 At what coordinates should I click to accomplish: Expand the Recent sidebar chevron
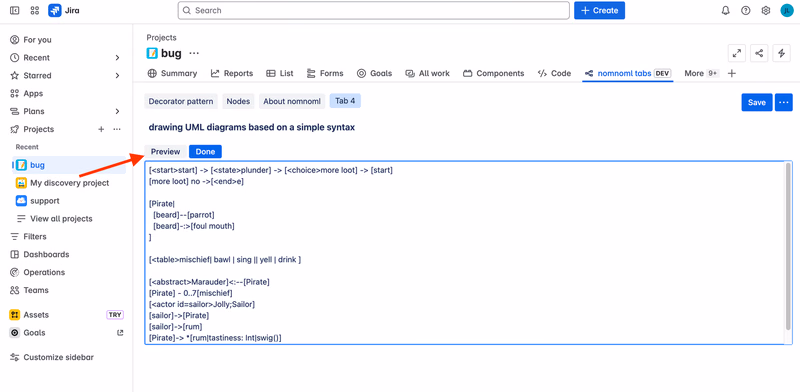[x=117, y=58]
